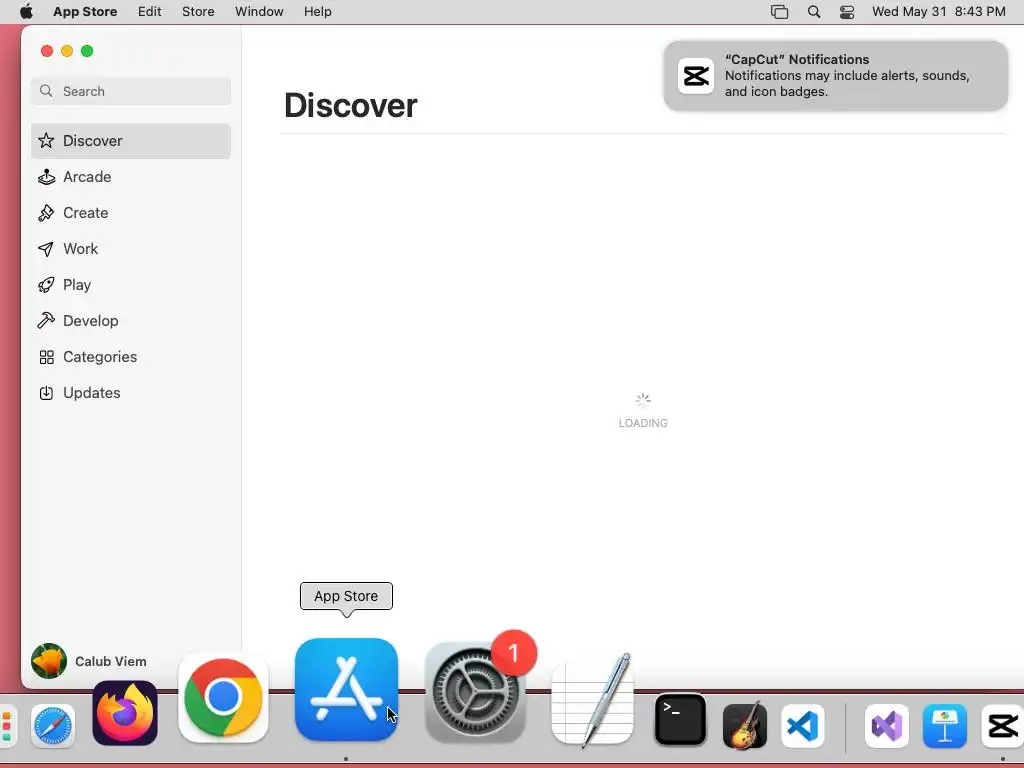Select Arcade in the sidebar
This screenshot has width=1024, height=768.
pyautogui.click(x=131, y=177)
